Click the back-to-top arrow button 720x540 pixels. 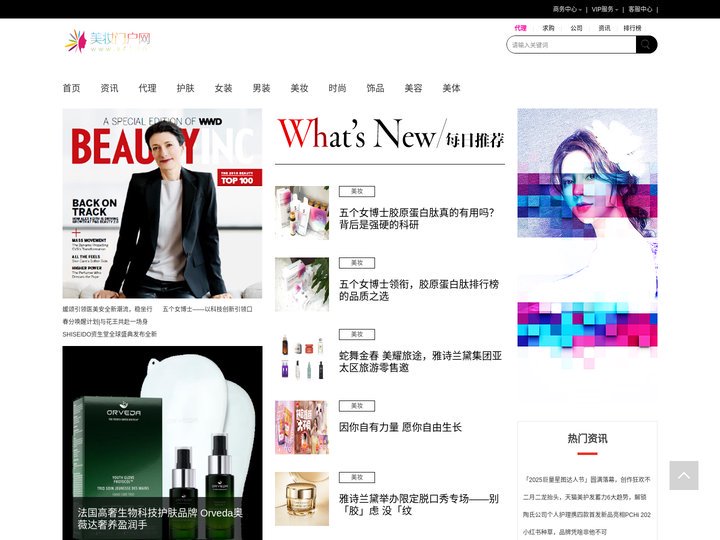tap(684, 475)
